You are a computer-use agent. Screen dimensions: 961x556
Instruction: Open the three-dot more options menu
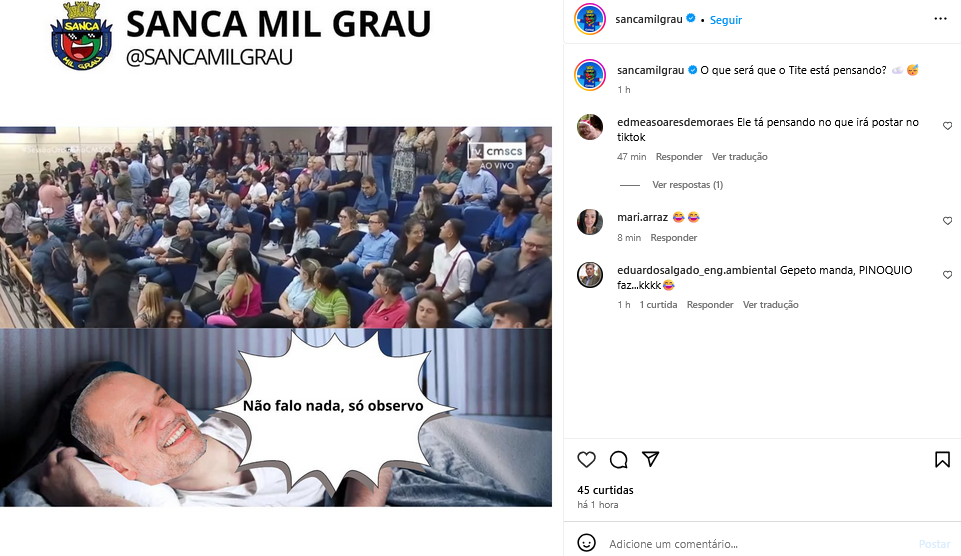(941, 19)
